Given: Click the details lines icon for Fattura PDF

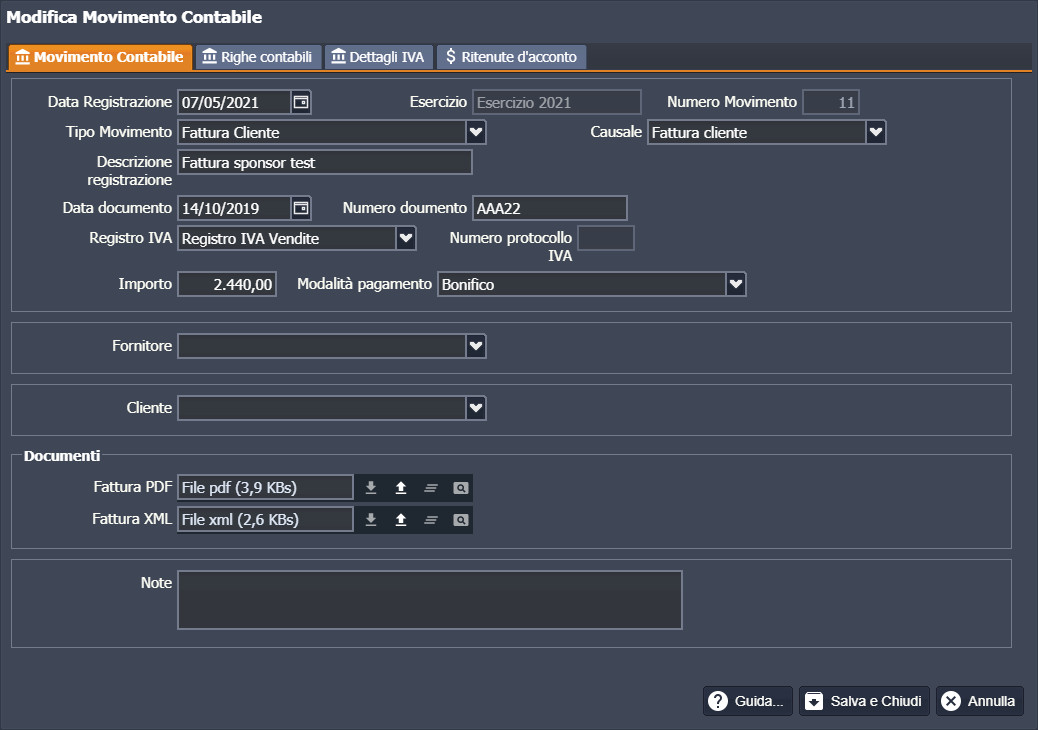Looking at the screenshot, I should pyautogui.click(x=430, y=488).
